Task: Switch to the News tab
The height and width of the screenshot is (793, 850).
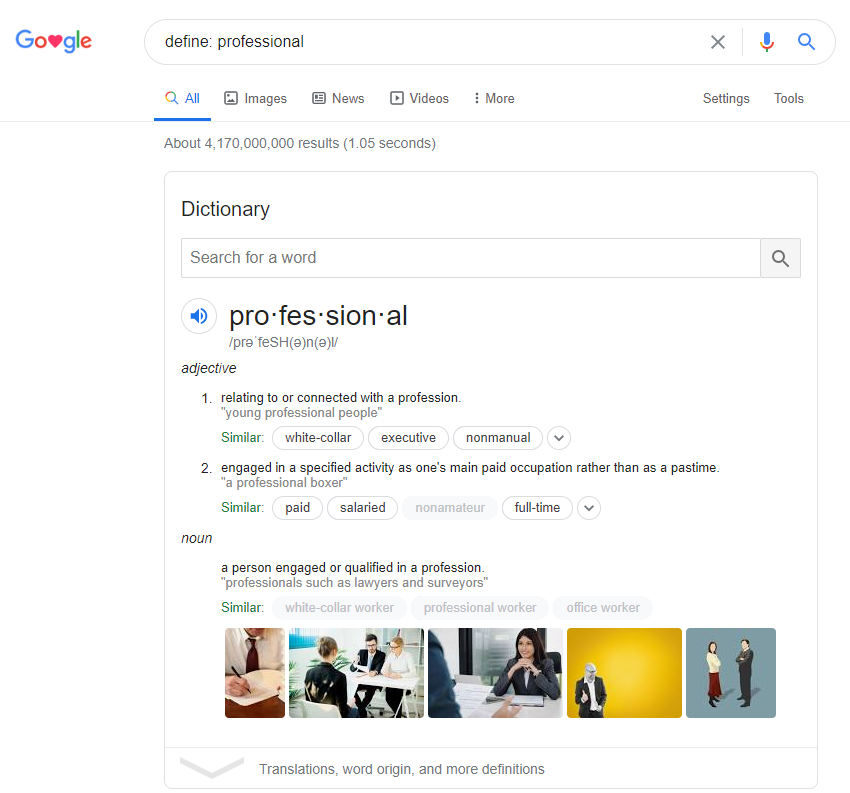Action: click(x=338, y=98)
